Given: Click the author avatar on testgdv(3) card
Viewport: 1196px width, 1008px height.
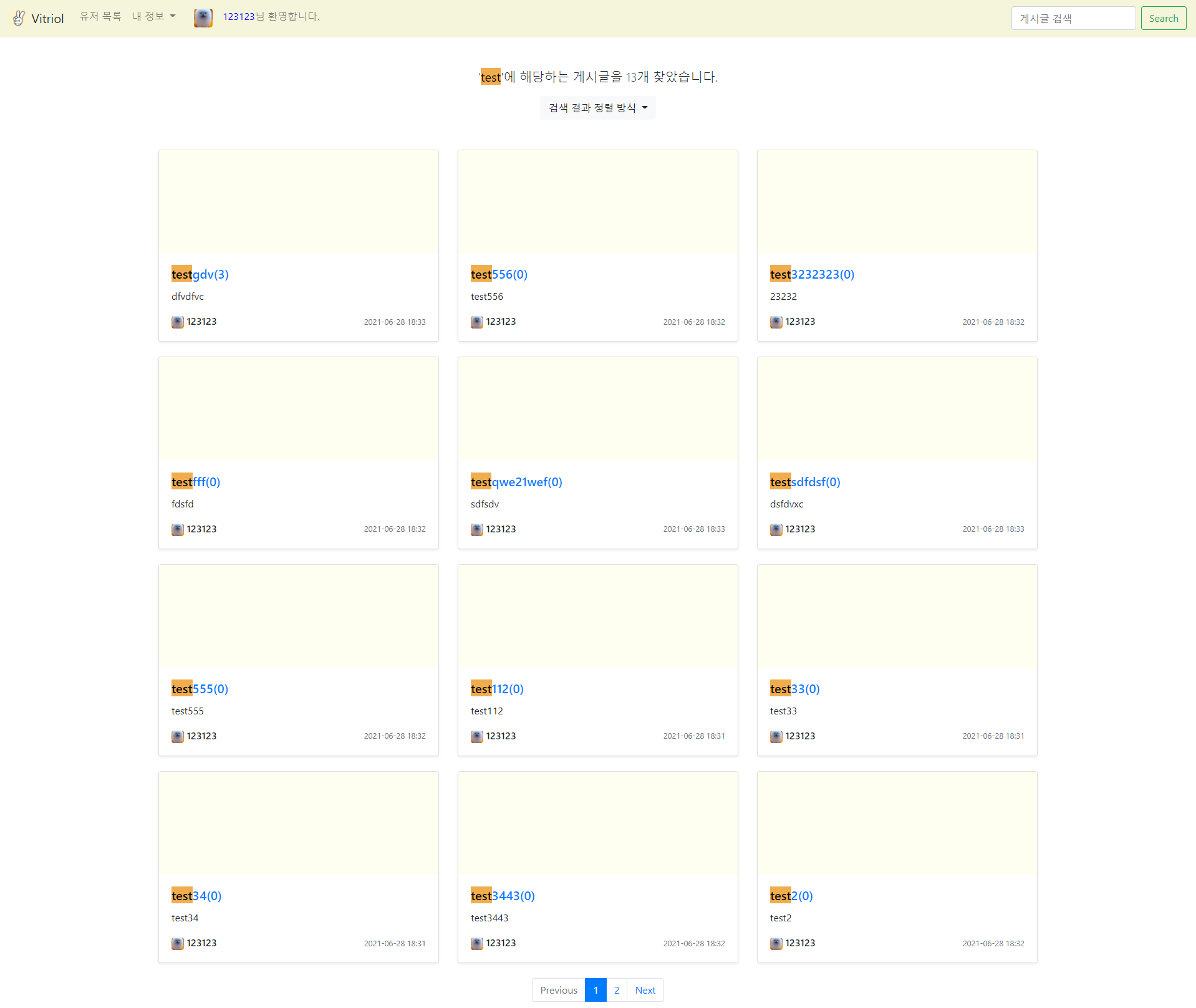Looking at the screenshot, I should 177,322.
